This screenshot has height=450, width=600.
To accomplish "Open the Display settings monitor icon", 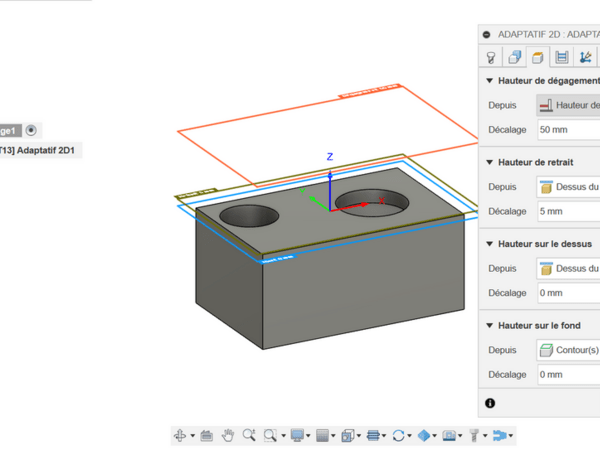I will point(297,435).
